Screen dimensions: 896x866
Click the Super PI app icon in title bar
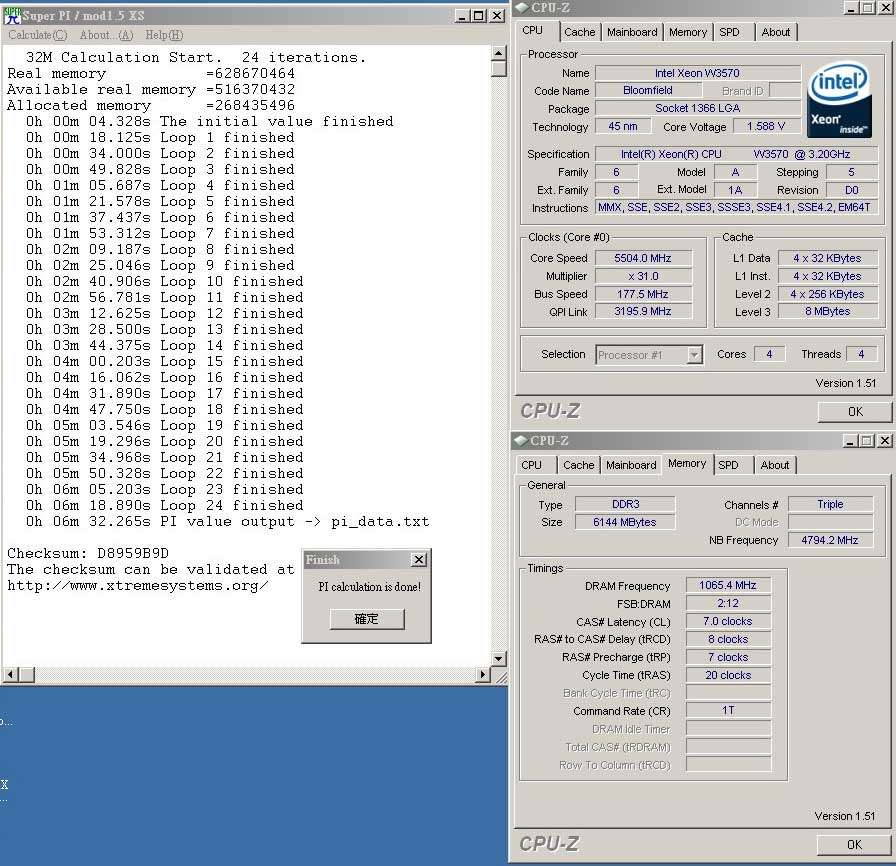point(12,16)
